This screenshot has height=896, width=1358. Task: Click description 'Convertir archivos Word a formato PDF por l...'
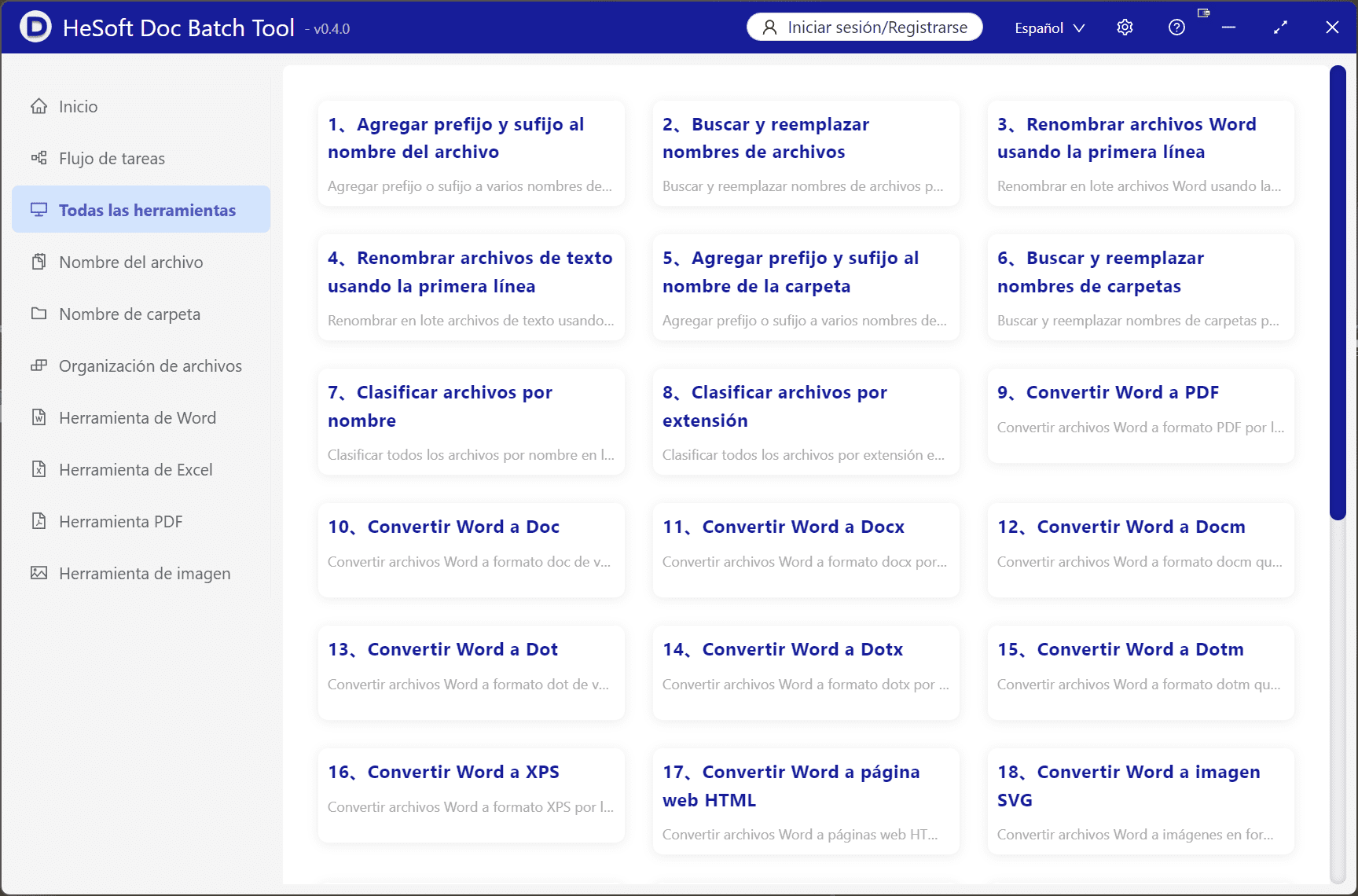[1140, 428]
